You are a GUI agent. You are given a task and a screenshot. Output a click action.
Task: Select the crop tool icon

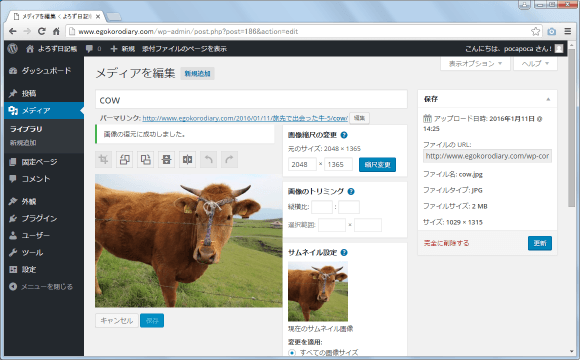click(x=104, y=160)
